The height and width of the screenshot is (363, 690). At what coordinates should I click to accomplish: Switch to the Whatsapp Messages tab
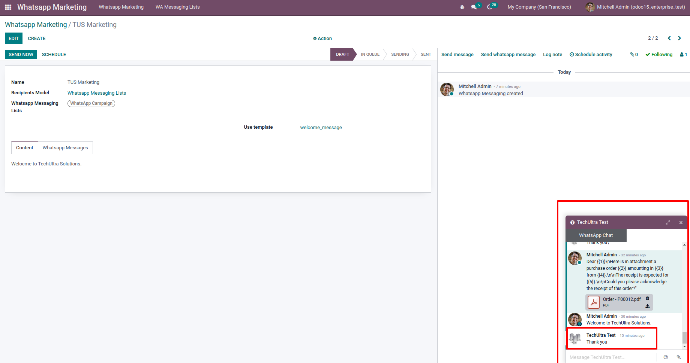click(65, 148)
